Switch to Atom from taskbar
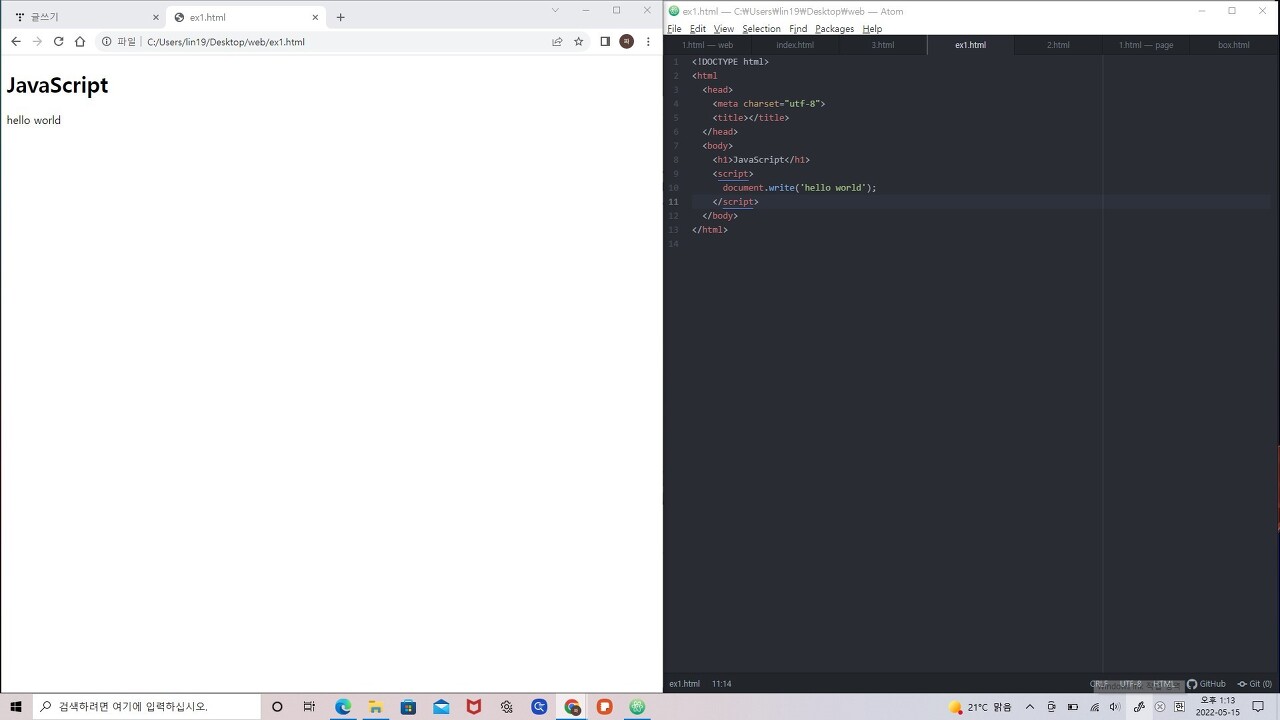Viewport: 1280px width, 720px height. pyautogui.click(x=638, y=707)
